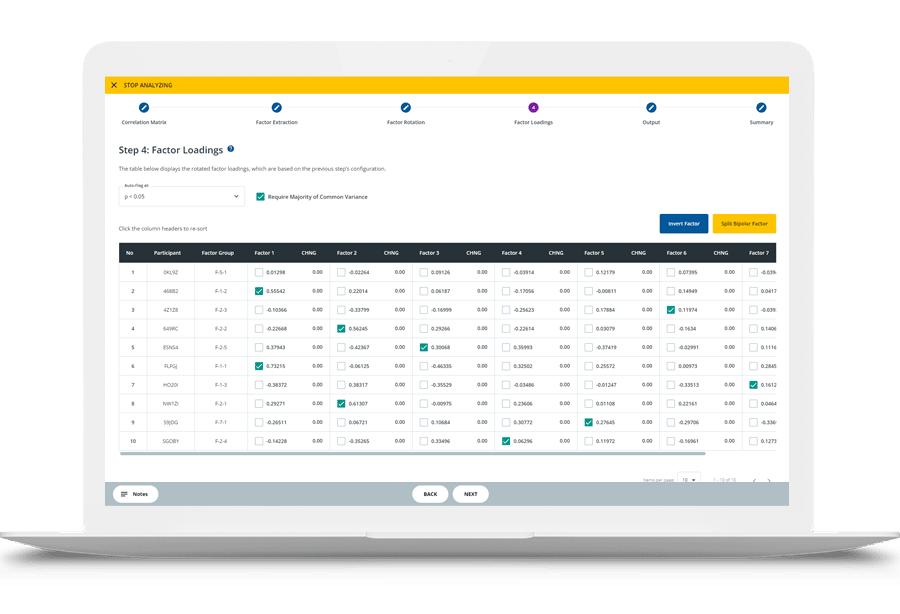This screenshot has height=614, width=900.
Task: Jump to the Output step icon
Action: (x=651, y=107)
